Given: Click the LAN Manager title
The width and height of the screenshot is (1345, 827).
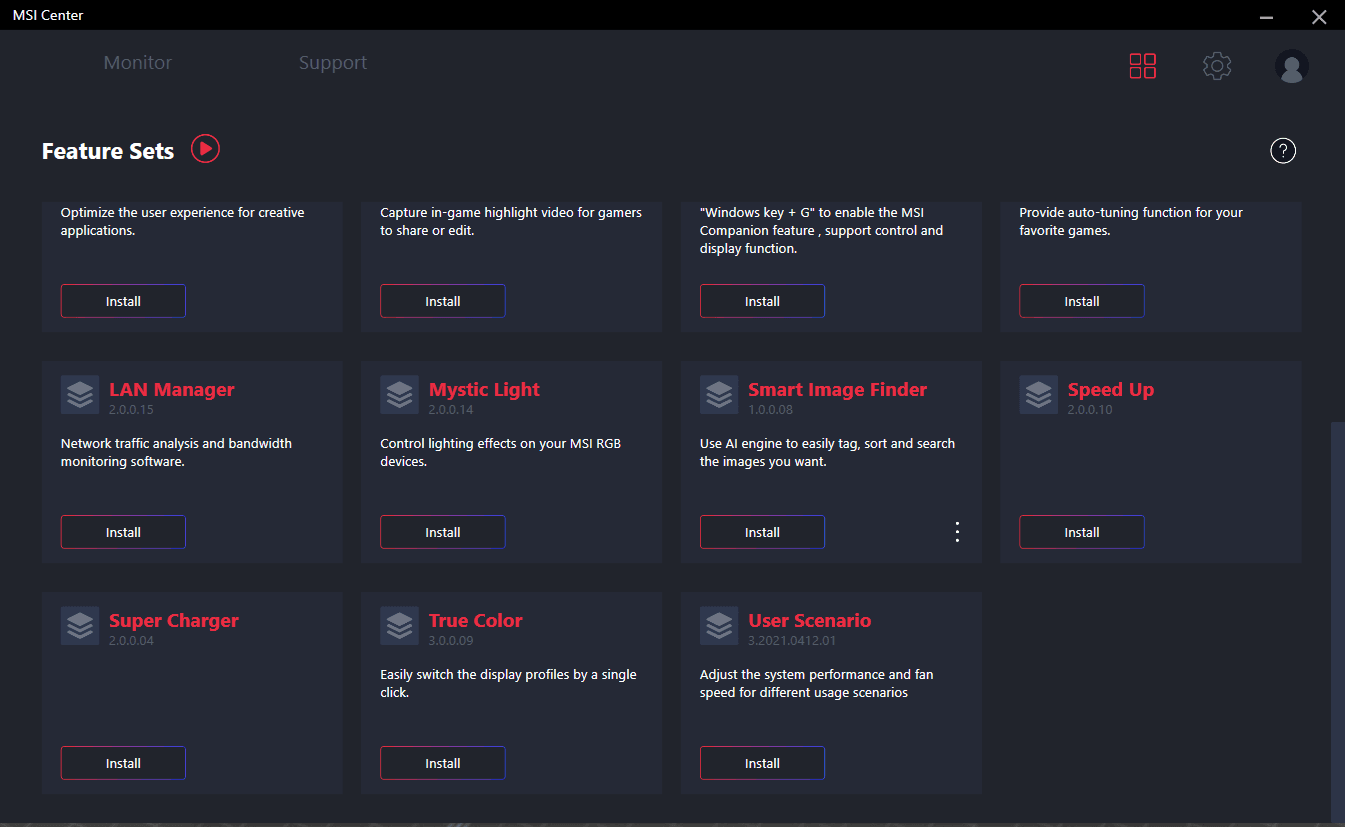Looking at the screenshot, I should (x=172, y=390).
